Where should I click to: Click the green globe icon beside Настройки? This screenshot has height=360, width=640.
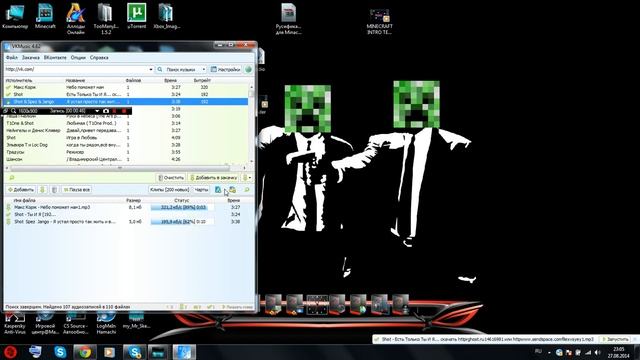tap(248, 69)
